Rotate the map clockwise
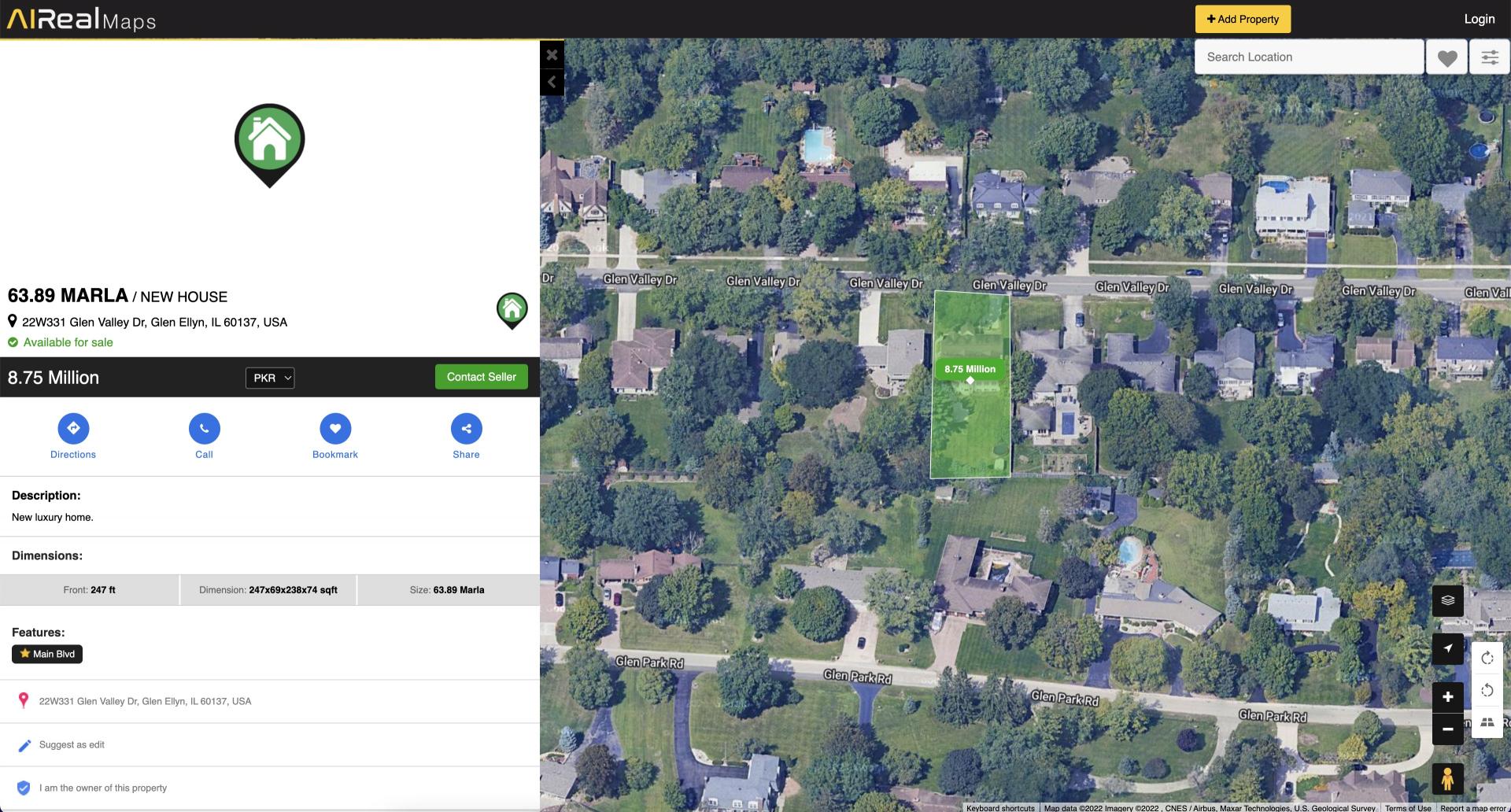Viewport: 1511px width, 812px height. coord(1487,658)
